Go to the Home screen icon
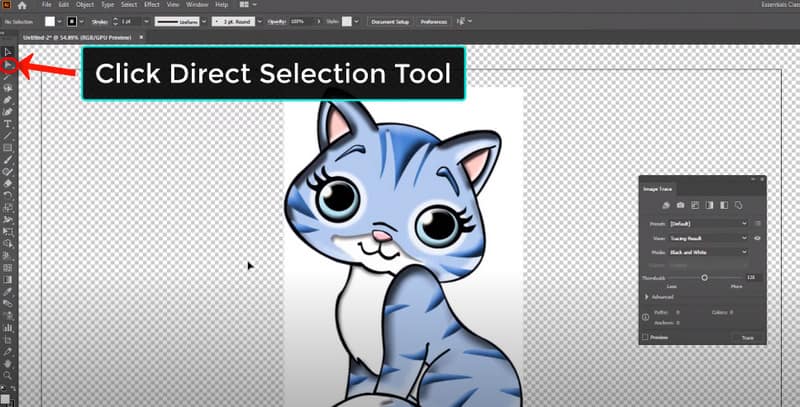This screenshot has width=800, height=407. (x=22, y=5)
